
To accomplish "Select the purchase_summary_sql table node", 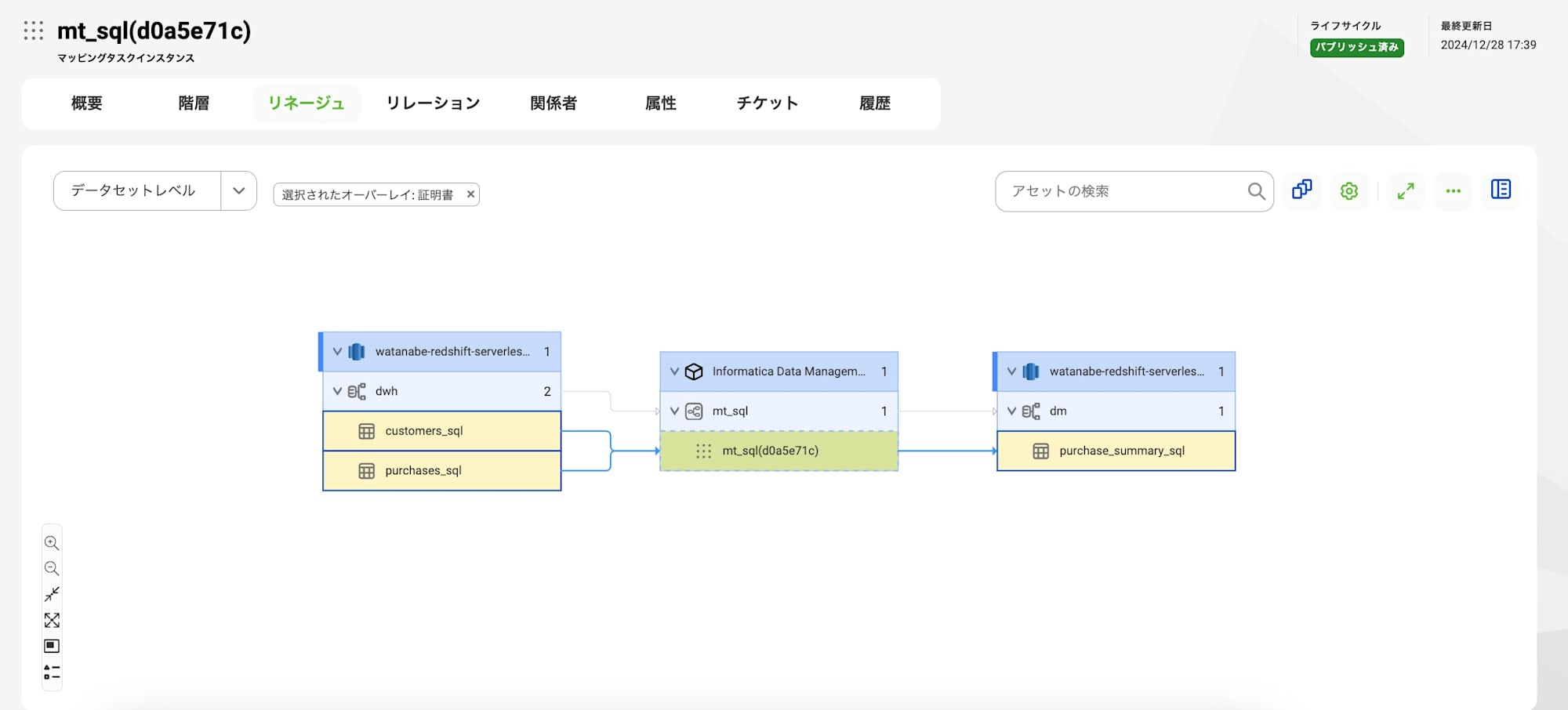I will tap(1116, 451).
